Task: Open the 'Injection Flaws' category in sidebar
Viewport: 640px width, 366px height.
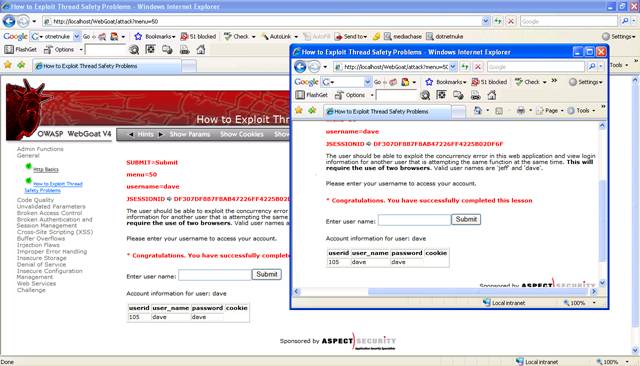Action: coord(38,245)
